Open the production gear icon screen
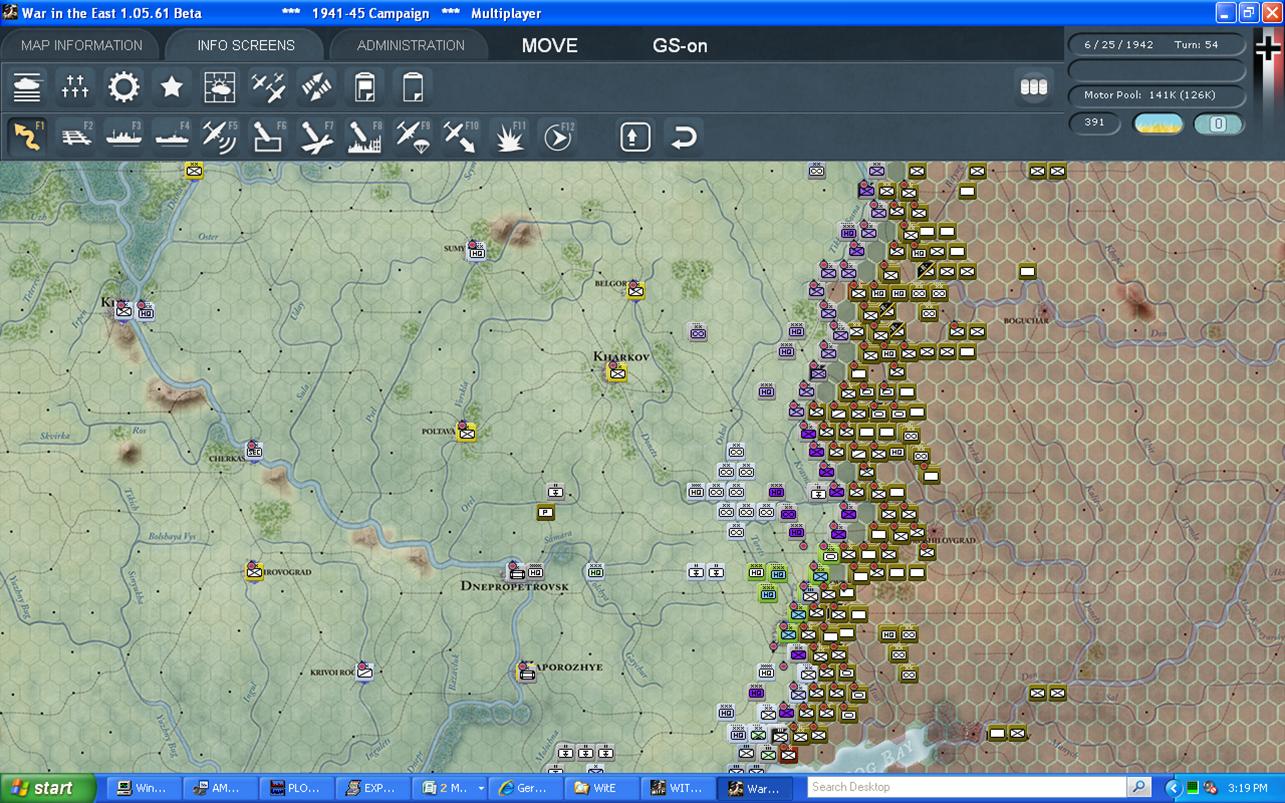The width and height of the screenshot is (1285, 803). click(124, 88)
